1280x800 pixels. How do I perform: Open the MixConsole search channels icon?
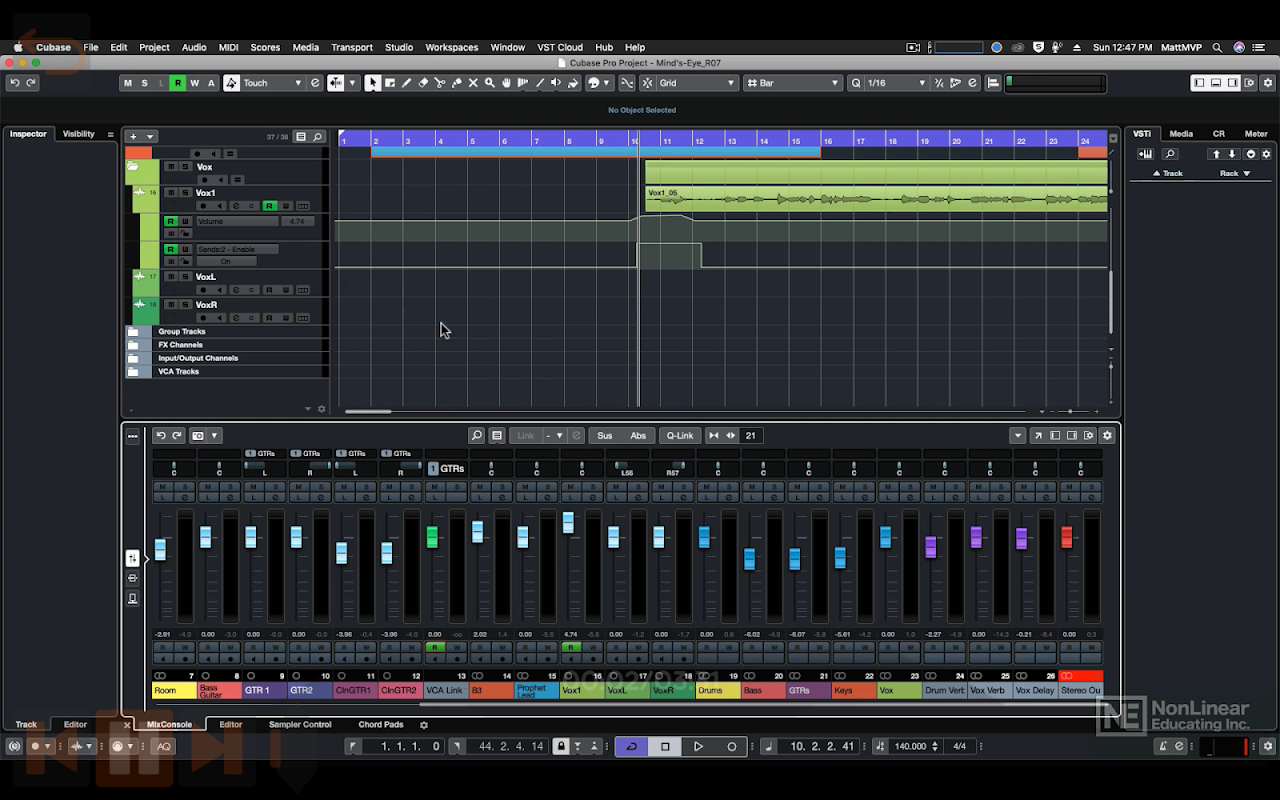pyautogui.click(x=477, y=436)
